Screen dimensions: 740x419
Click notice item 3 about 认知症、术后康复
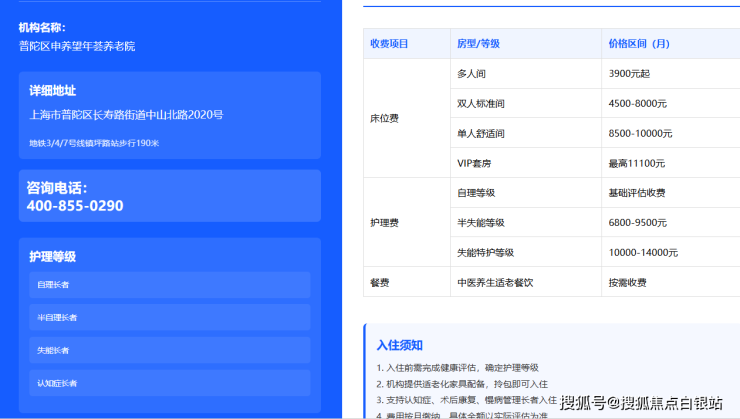coord(467,400)
